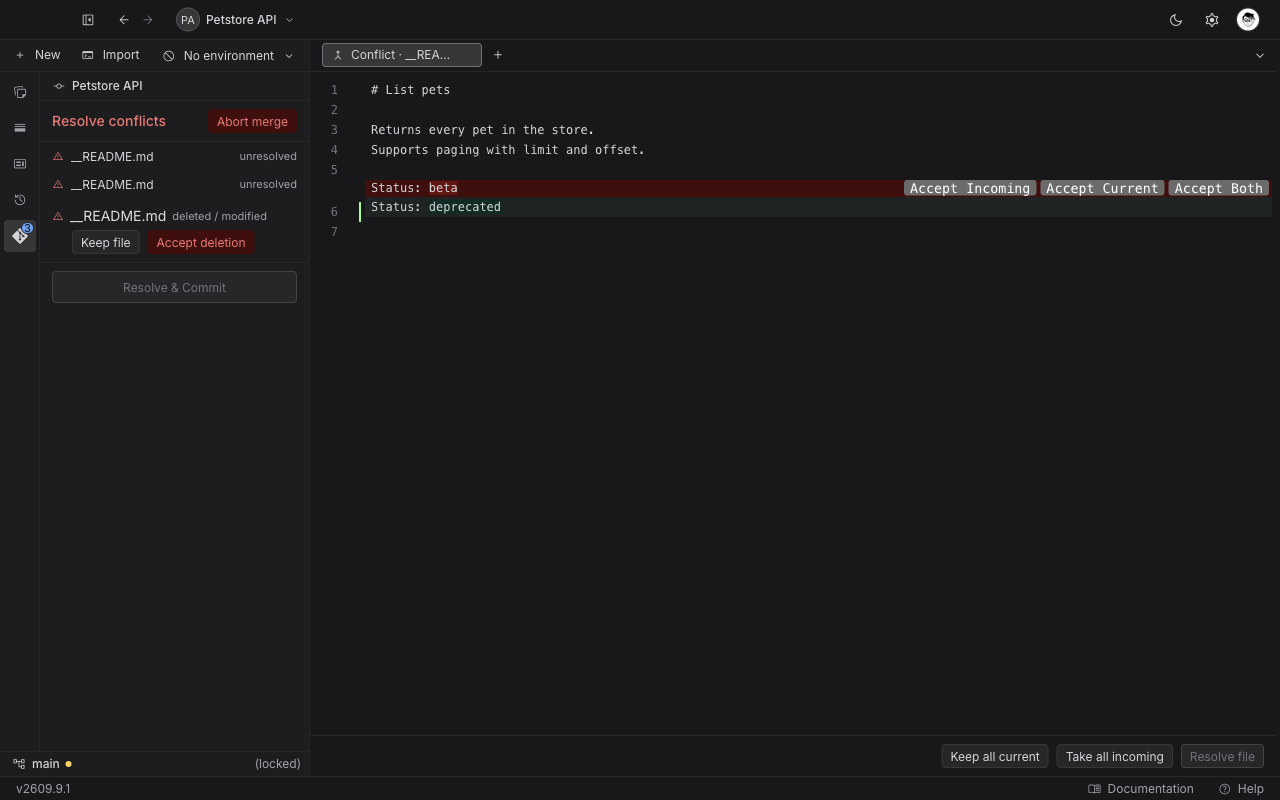Image resolution: width=1280 pixels, height=800 pixels.
Task: Click Take all incoming button
Action: (1114, 756)
